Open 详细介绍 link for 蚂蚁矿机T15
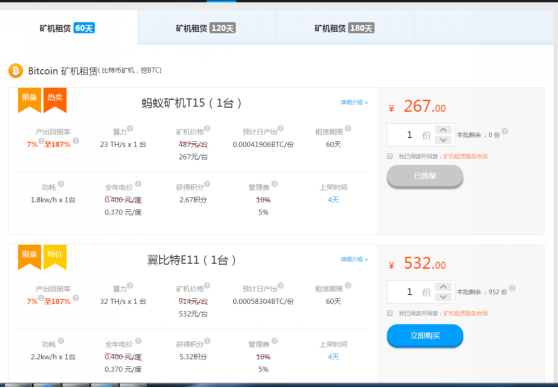The image size is (558, 388). tap(354, 103)
